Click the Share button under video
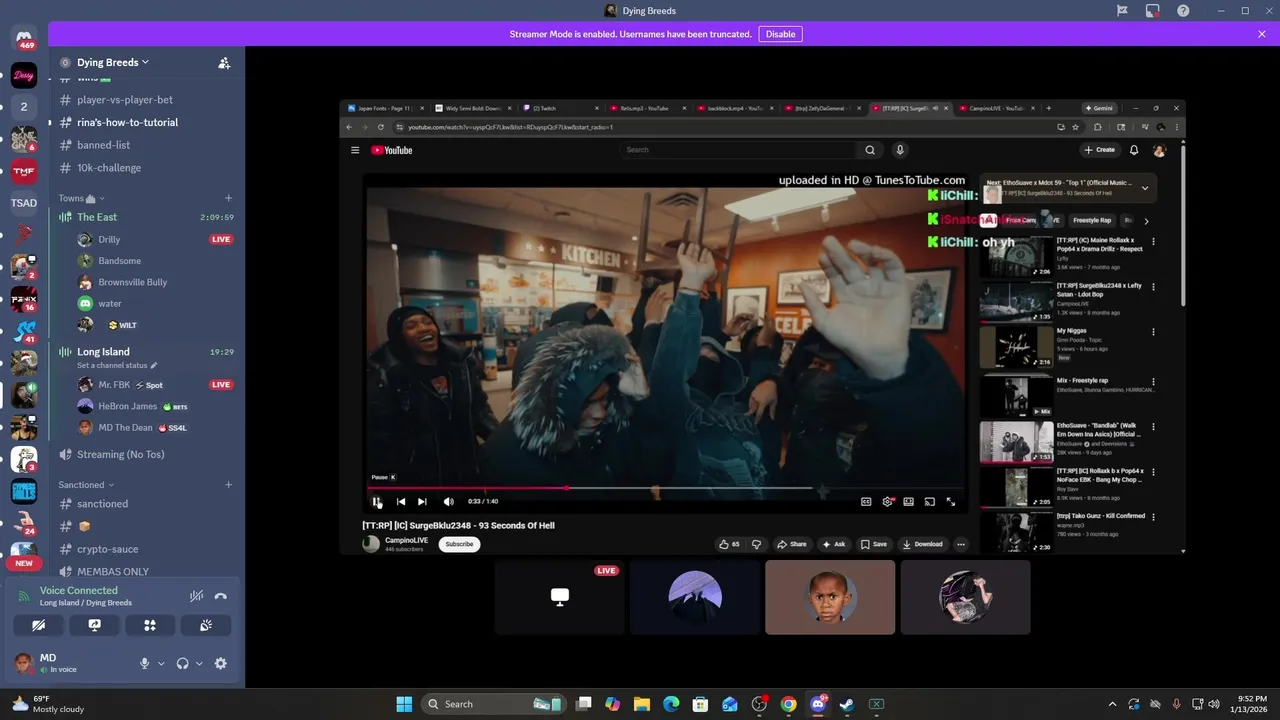1280x720 pixels. point(791,544)
